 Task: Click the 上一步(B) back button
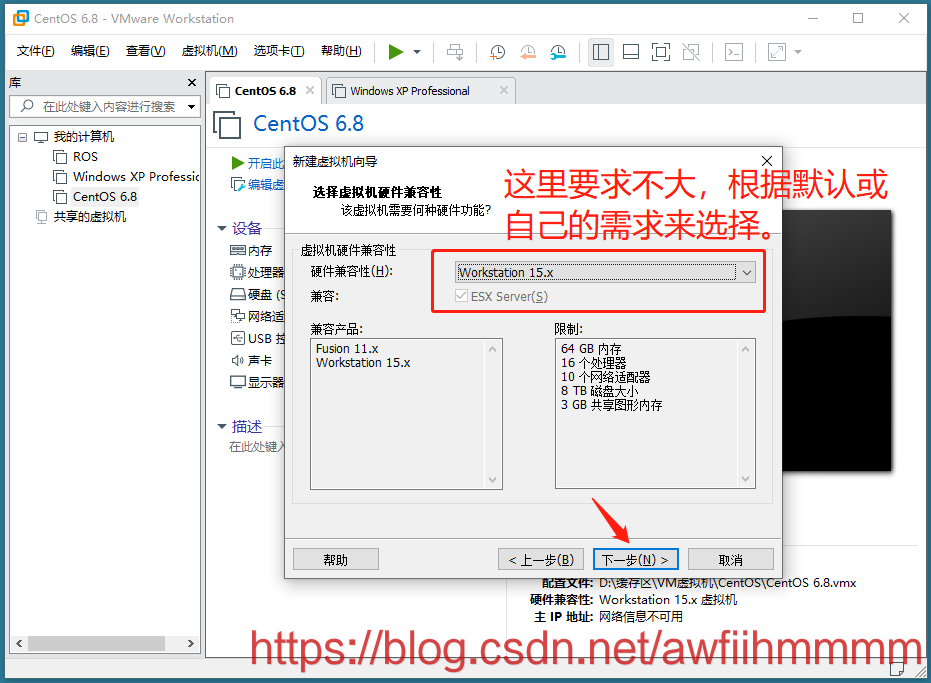tap(541, 559)
